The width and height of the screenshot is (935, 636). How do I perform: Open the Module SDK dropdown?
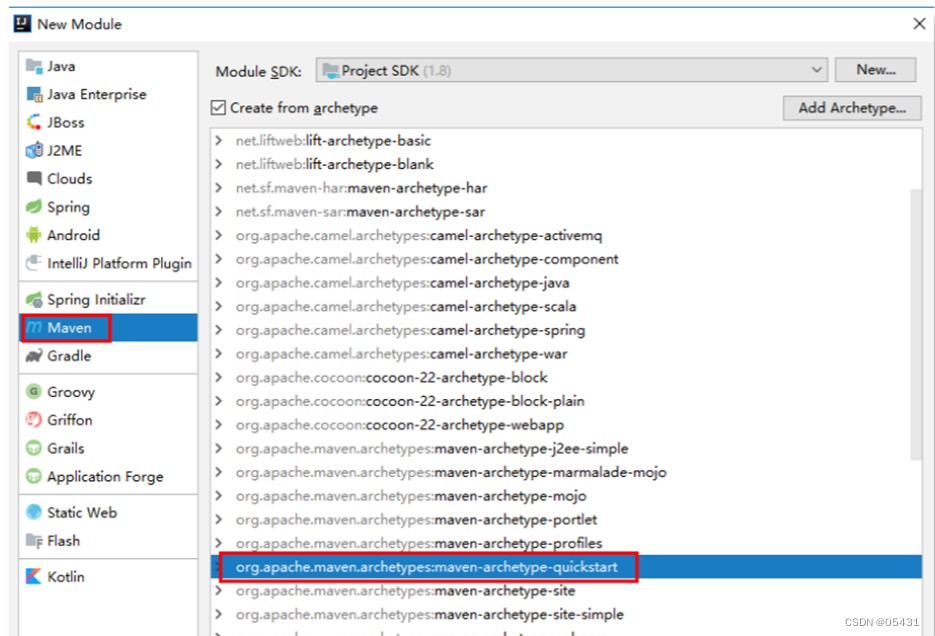coord(571,70)
